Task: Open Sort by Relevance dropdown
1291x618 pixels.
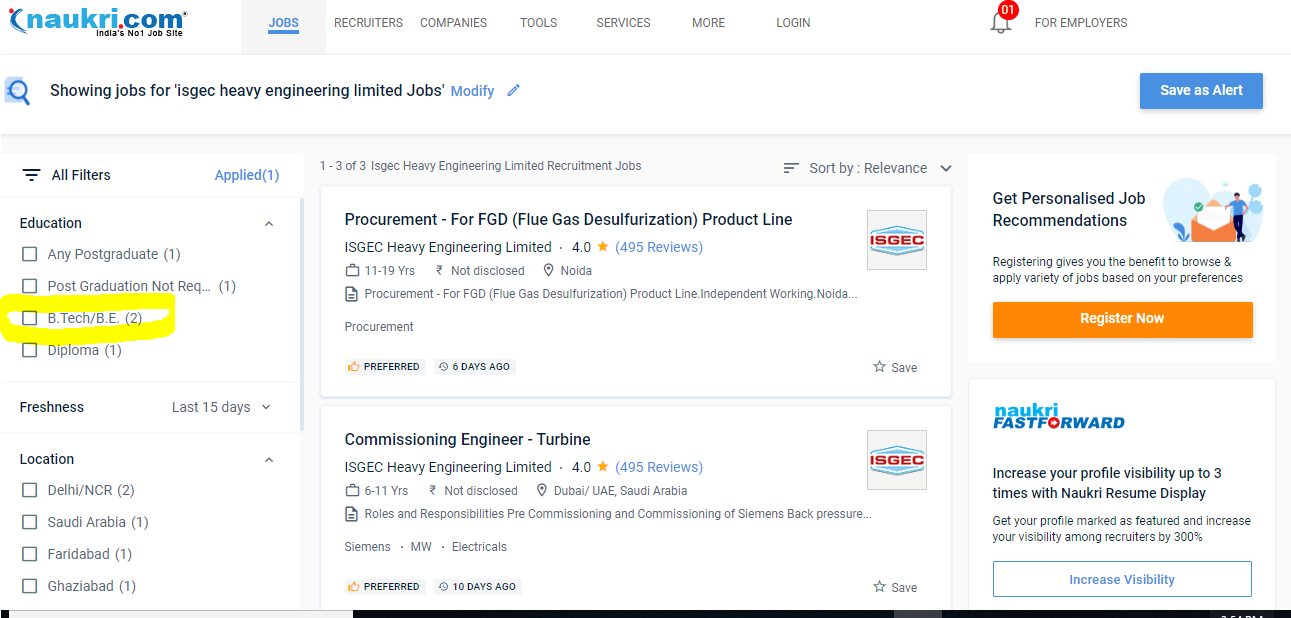Action: tap(868, 168)
